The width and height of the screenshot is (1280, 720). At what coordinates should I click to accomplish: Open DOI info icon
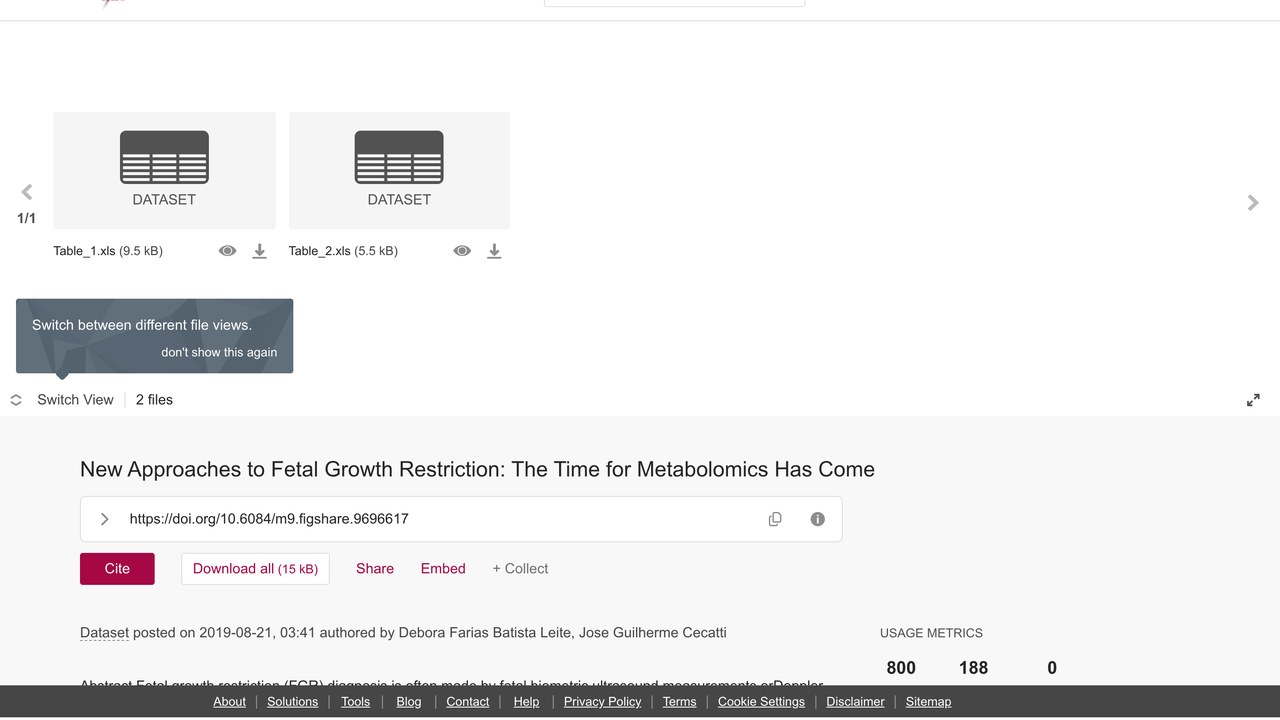click(x=818, y=519)
